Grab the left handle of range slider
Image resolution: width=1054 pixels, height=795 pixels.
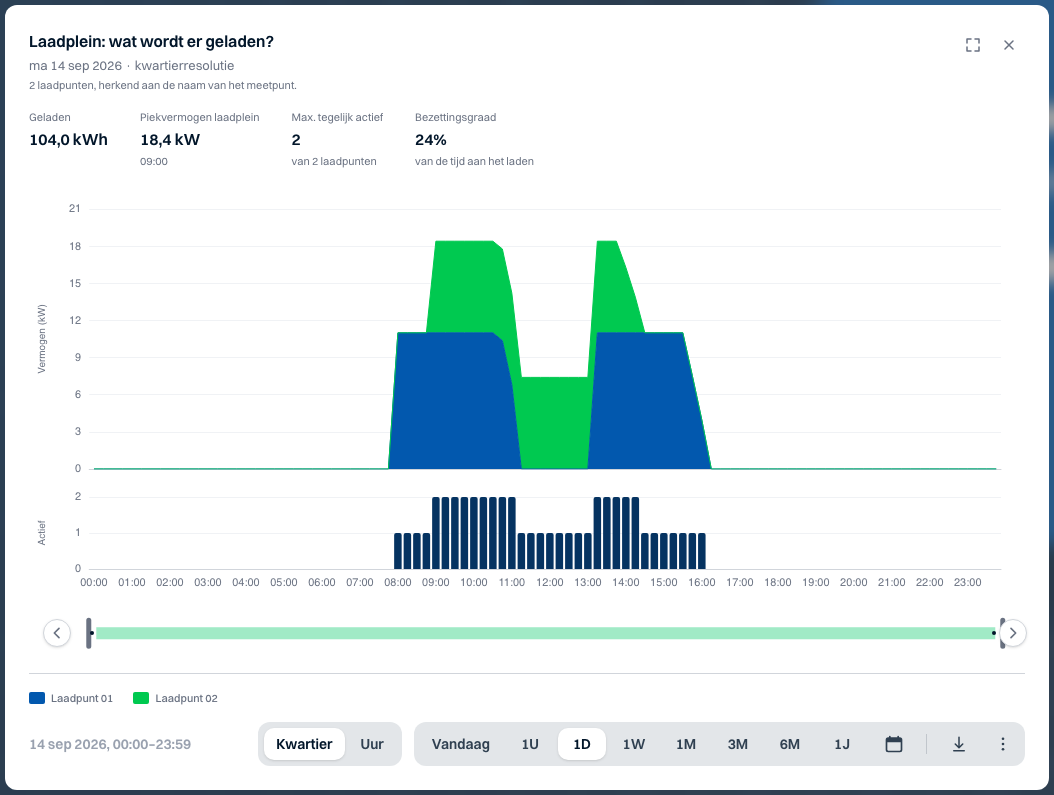[x=89, y=633]
